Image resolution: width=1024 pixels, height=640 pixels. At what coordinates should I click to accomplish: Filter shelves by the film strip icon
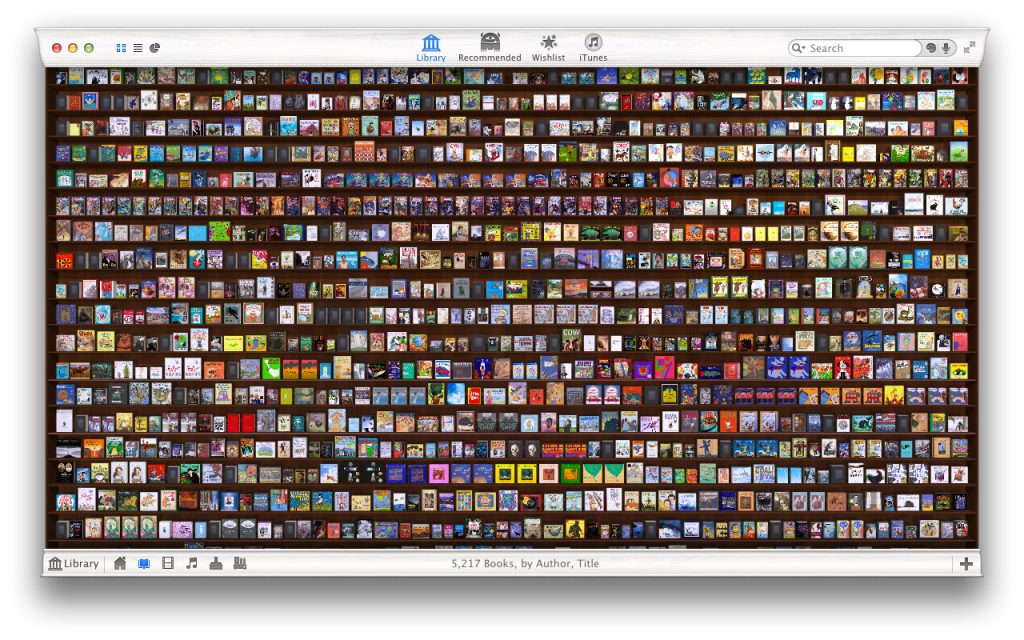[x=168, y=563]
